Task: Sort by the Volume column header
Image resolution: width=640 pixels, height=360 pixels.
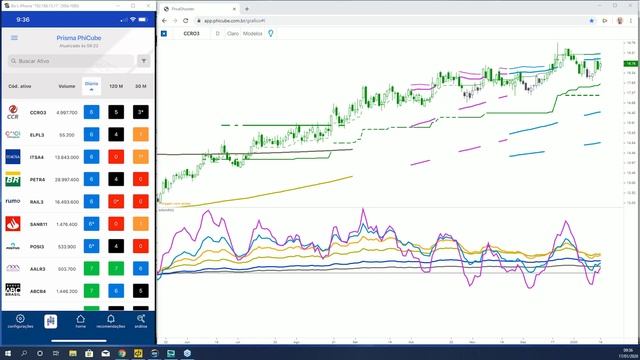Action: click(67, 86)
